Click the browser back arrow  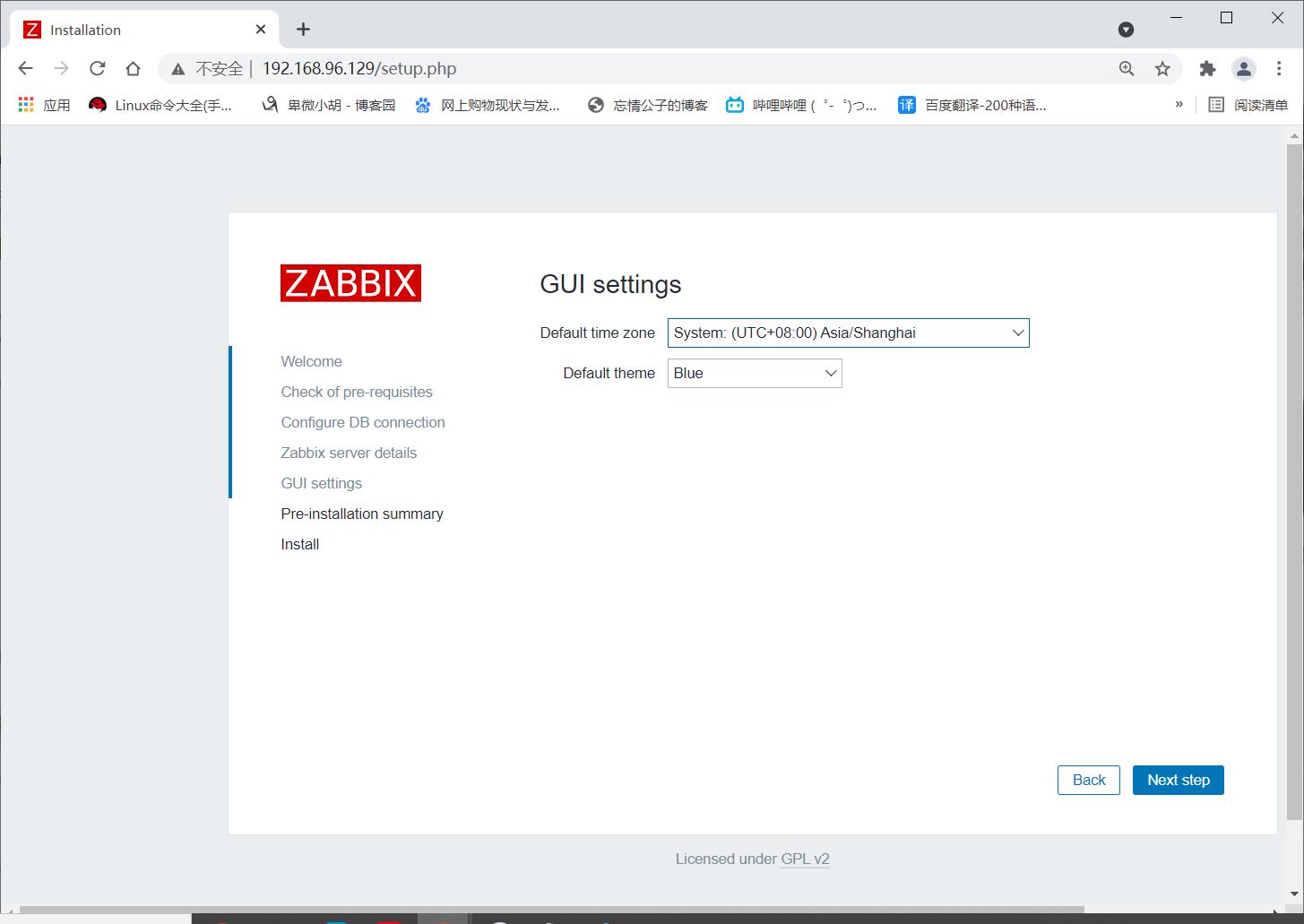tap(25, 68)
